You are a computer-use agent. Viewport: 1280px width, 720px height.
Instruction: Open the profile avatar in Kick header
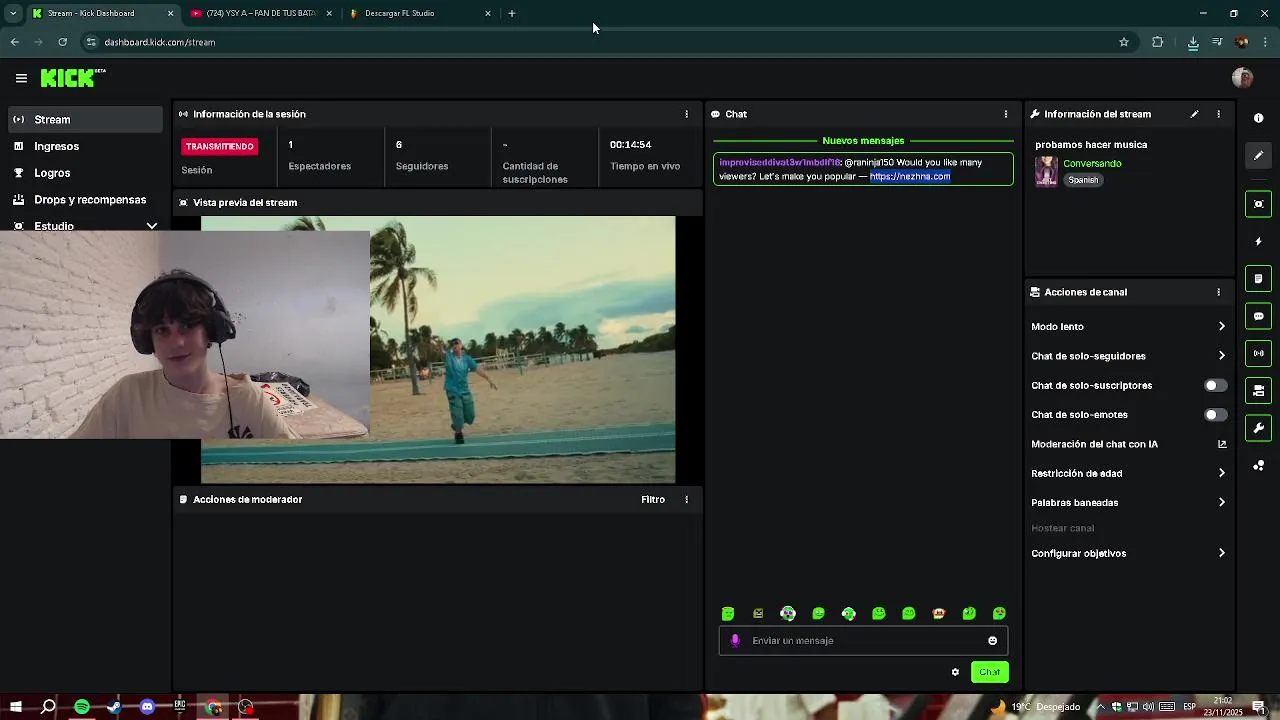(1242, 78)
